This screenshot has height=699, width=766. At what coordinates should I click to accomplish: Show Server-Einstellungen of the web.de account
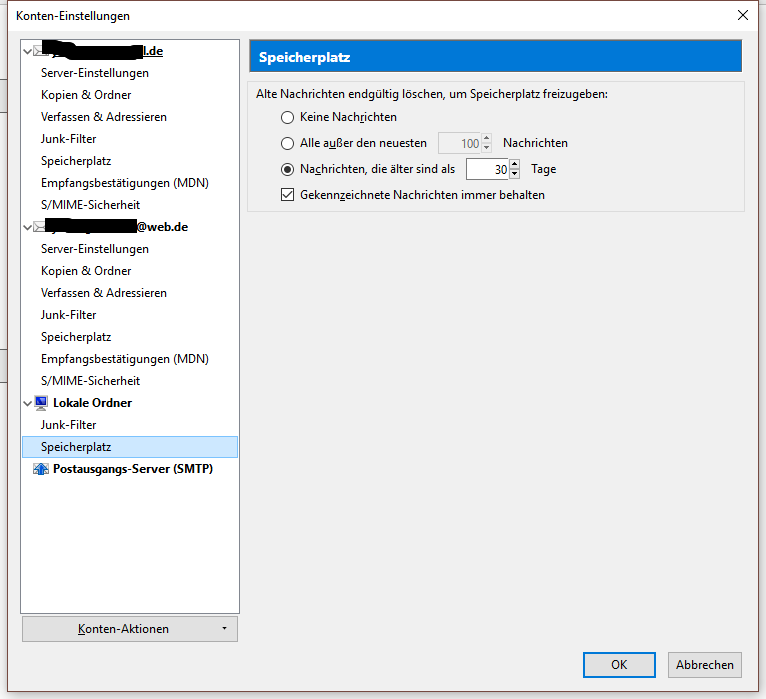click(x=94, y=249)
